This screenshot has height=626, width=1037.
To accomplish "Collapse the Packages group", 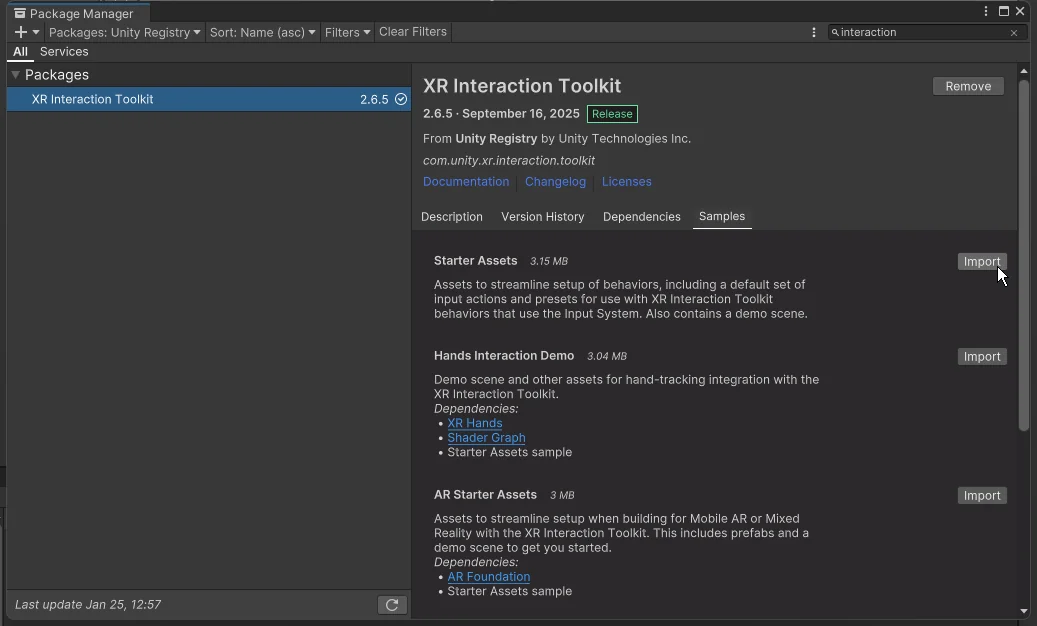I will pyautogui.click(x=16, y=75).
